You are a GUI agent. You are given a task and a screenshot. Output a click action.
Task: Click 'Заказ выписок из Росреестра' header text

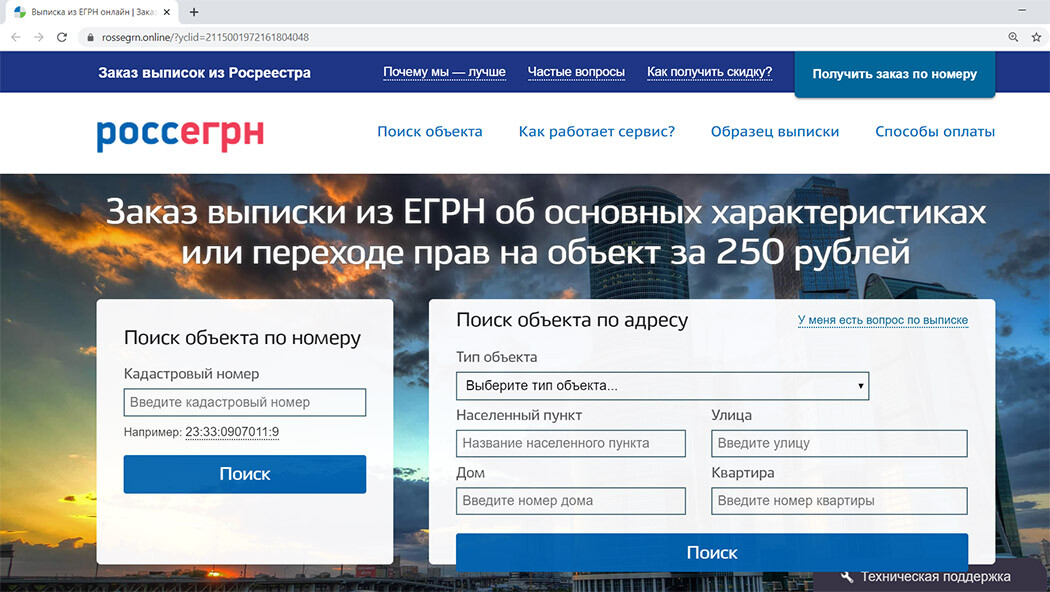204,73
